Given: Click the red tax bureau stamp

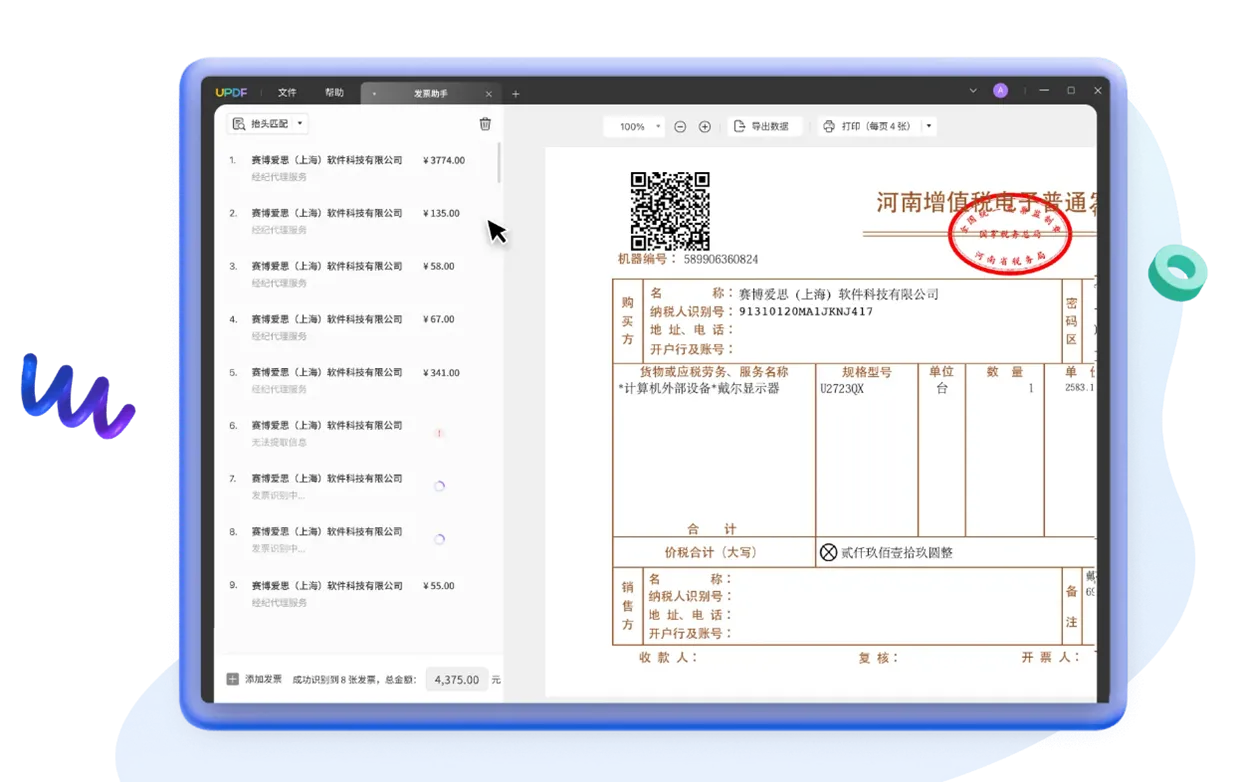Looking at the screenshot, I should [1010, 236].
